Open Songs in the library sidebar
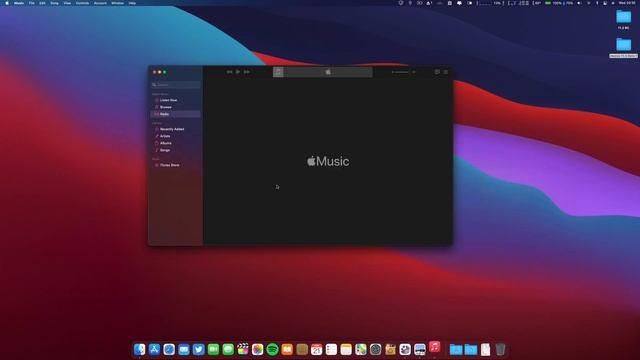The width and height of the screenshot is (640, 360). coord(176,150)
